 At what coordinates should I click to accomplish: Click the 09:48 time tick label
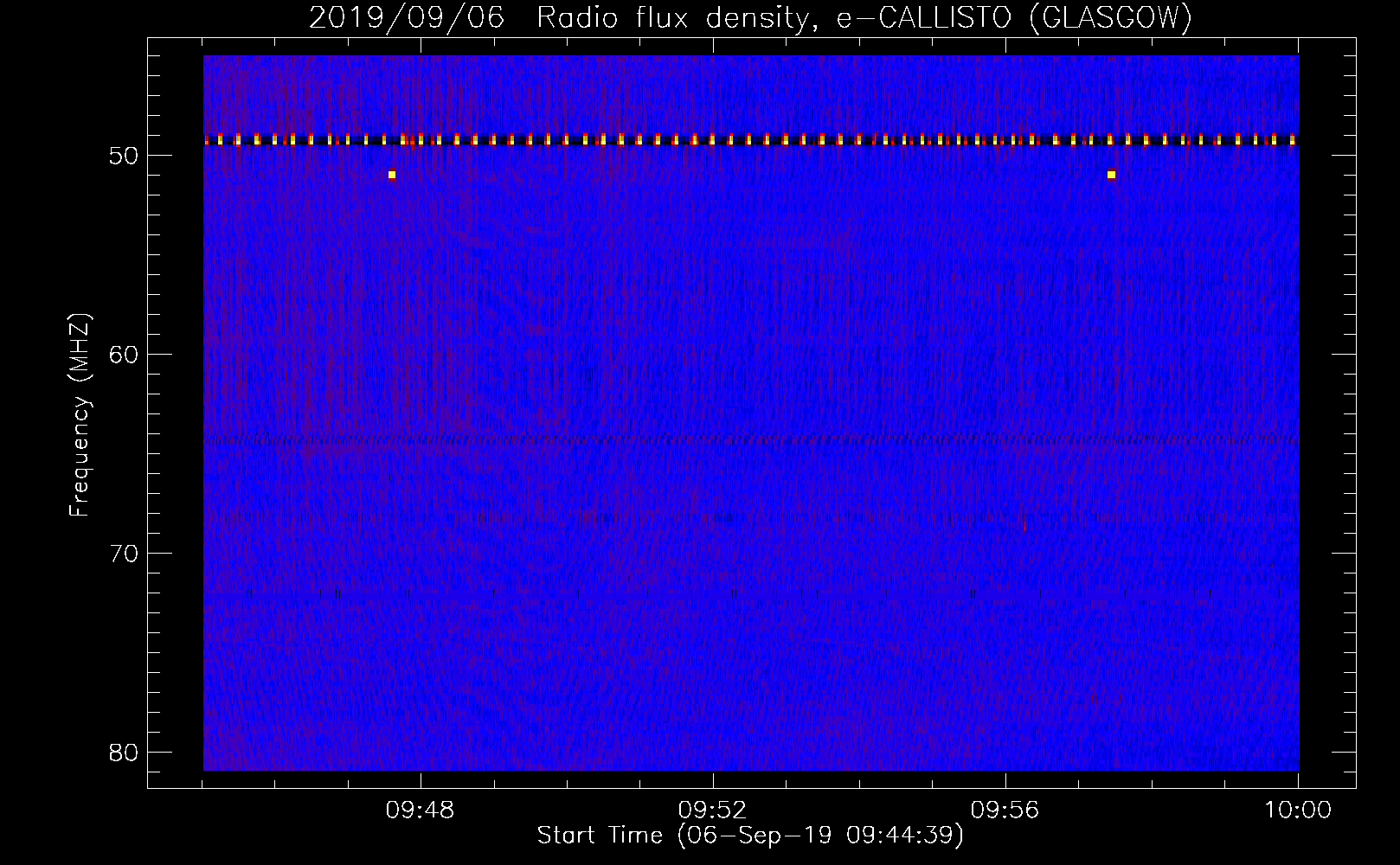pos(420,811)
